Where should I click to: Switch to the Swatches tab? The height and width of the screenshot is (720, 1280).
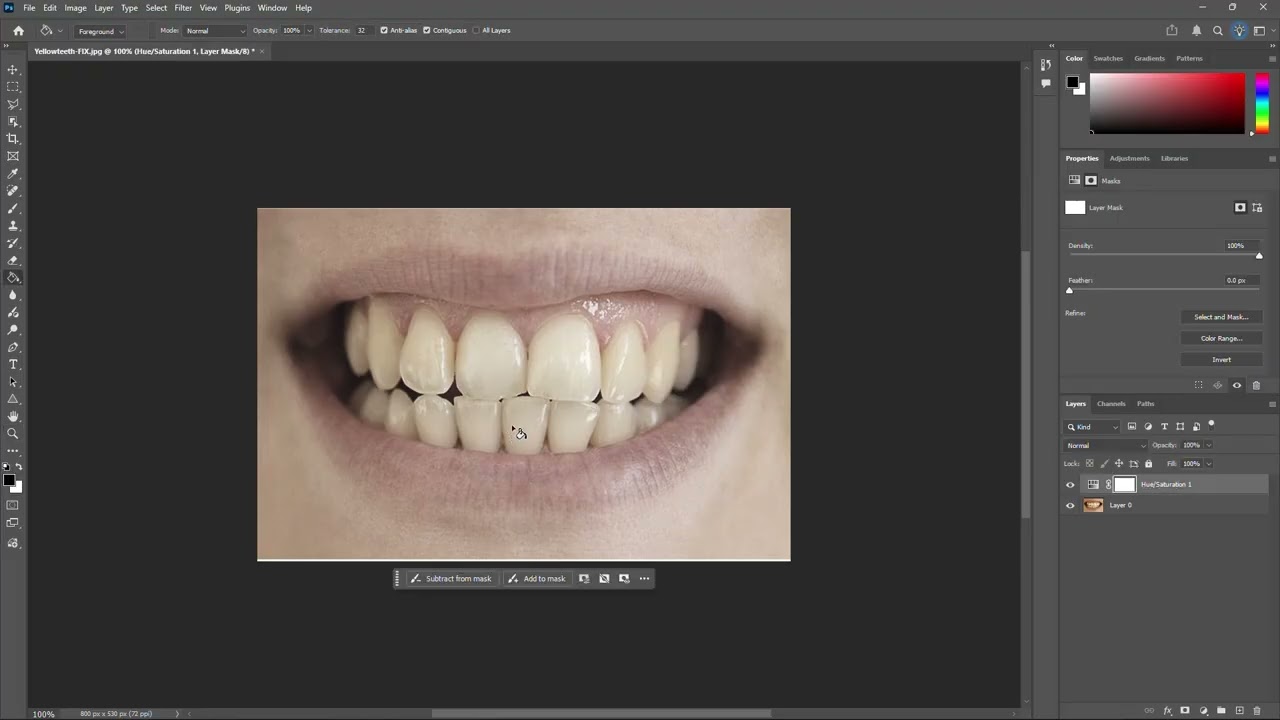[x=1108, y=58]
